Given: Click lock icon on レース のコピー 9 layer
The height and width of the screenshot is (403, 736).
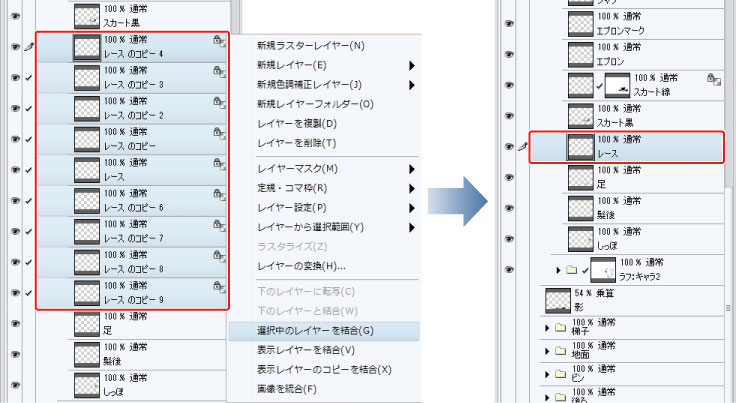Looking at the screenshot, I should pyautogui.click(x=219, y=287).
